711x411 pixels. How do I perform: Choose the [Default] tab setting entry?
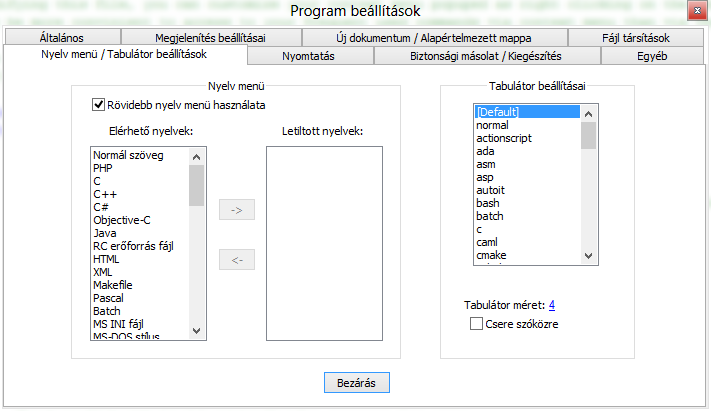[501, 112]
